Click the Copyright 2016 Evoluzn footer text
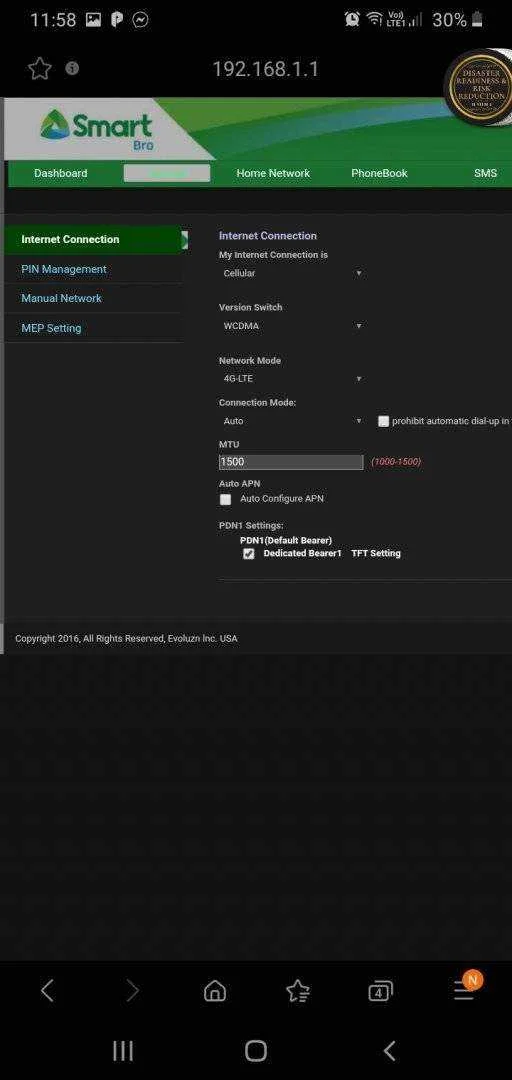512x1080 pixels. [x=126, y=638]
